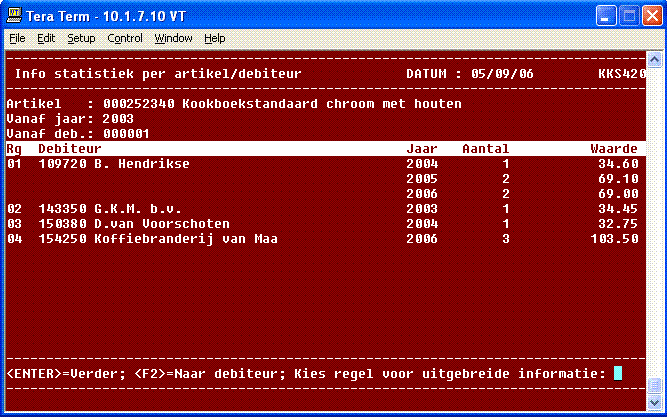The image size is (667, 417).
Task: Open the Control menu
Action: 125,38
